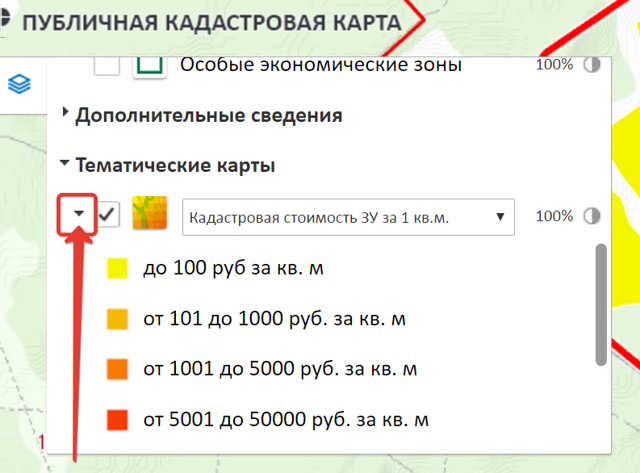The height and width of the screenshot is (473, 640).
Task: Open the Кадастровая стоимость ЗУ dropdown
Action: click(x=348, y=217)
